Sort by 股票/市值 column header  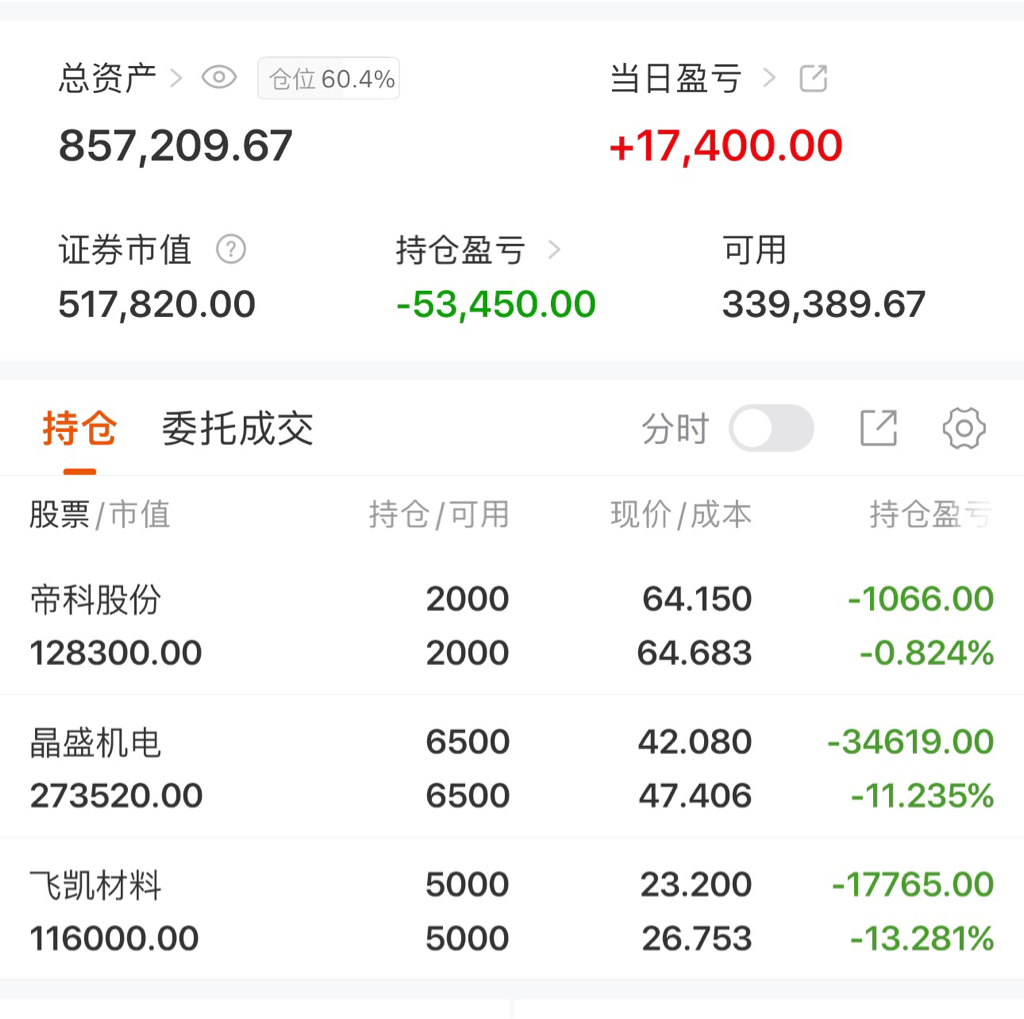tap(99, 515)
